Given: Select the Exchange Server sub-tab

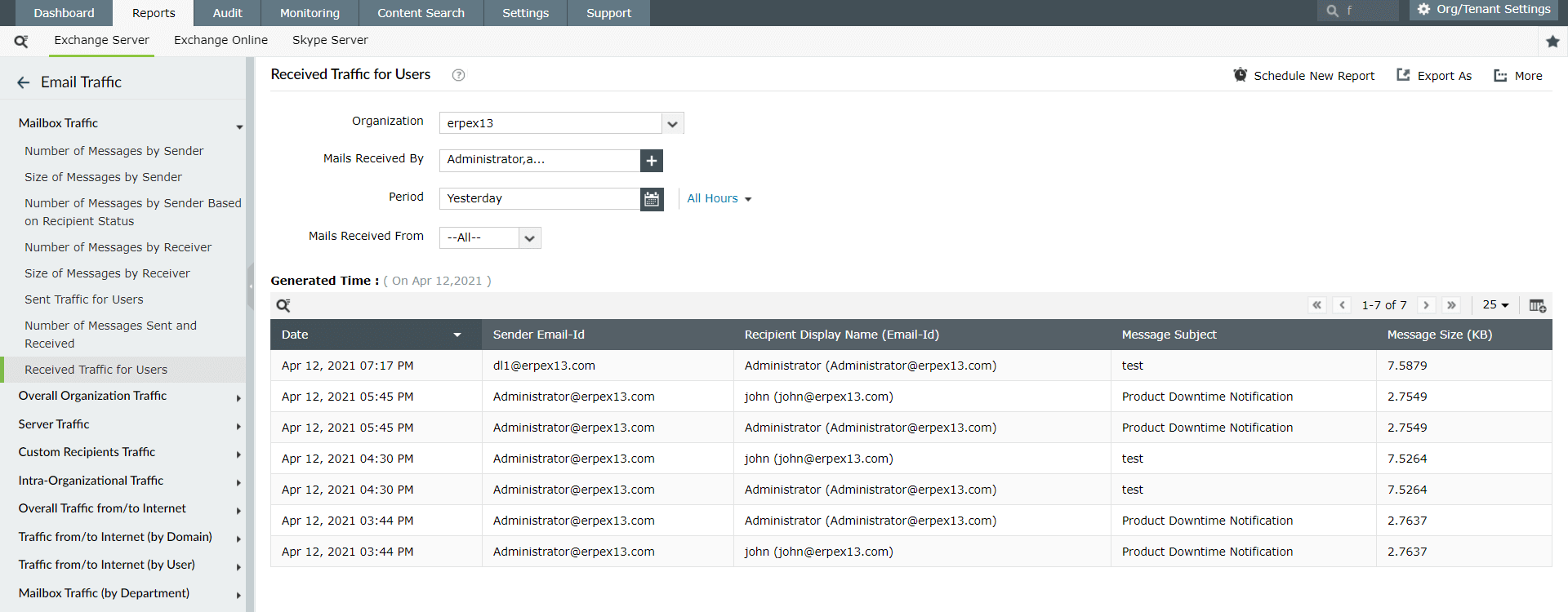Looking at the screenshot, I should click(x=101, y=40).
